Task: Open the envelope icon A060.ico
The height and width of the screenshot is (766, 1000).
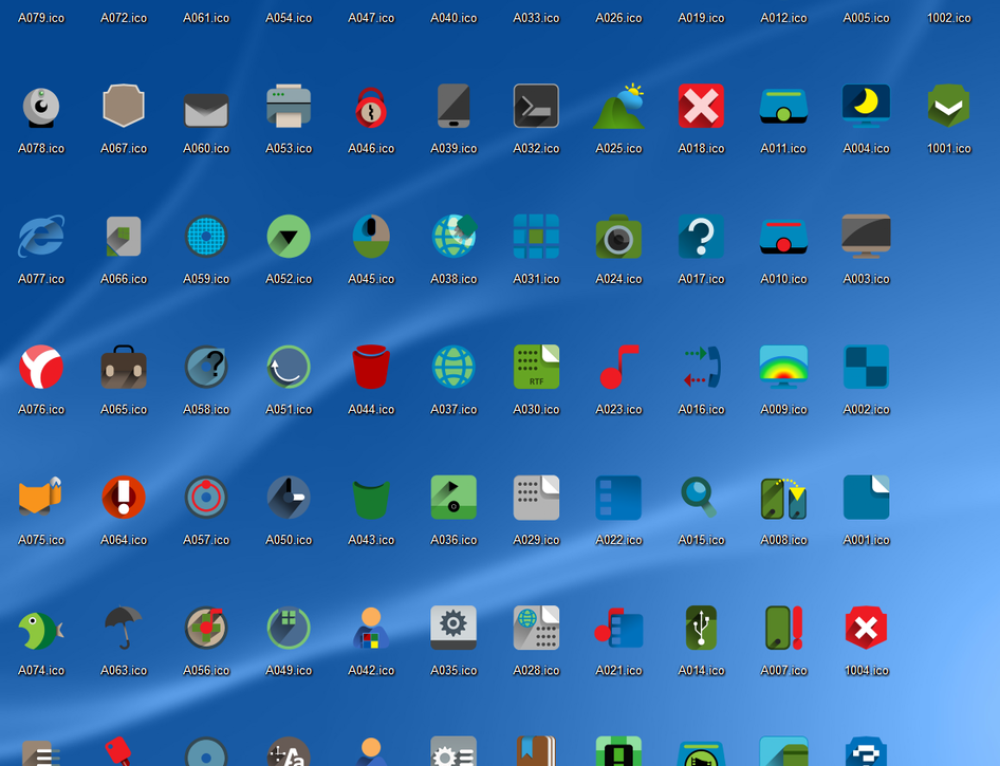Action: pyautogui.click(x=206, y=105)
